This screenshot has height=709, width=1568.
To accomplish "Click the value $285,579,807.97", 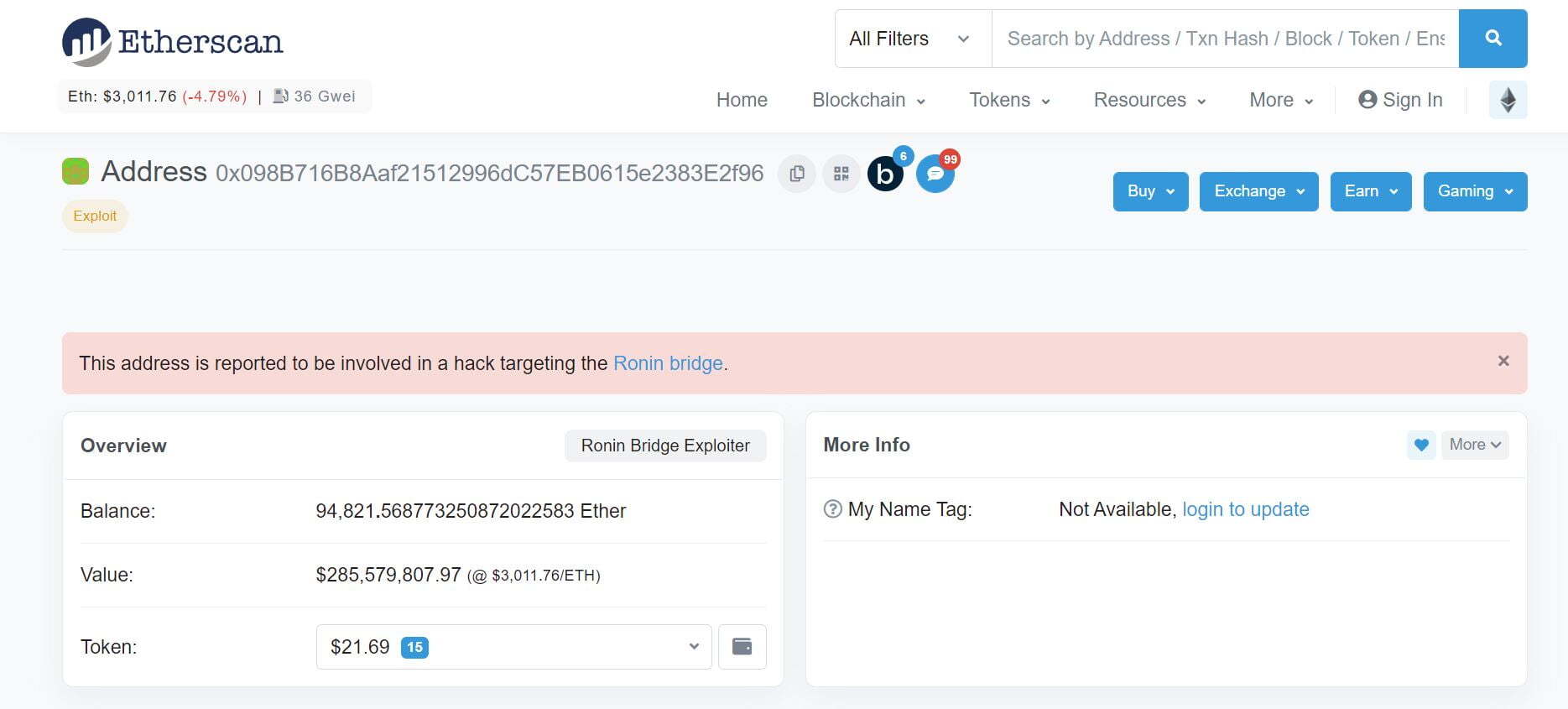I will tap(388, 575).
